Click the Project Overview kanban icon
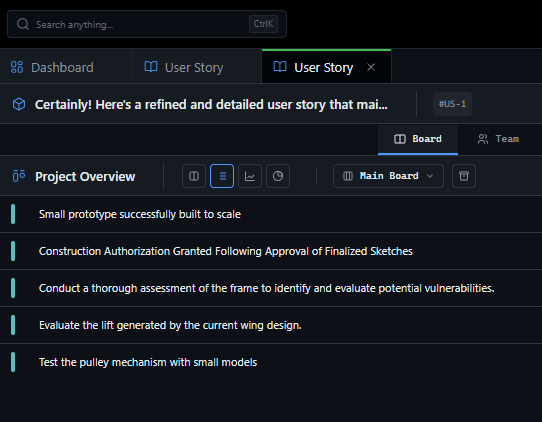The width and height of the screenshot is (542, 422). click(x=19, y=176)
